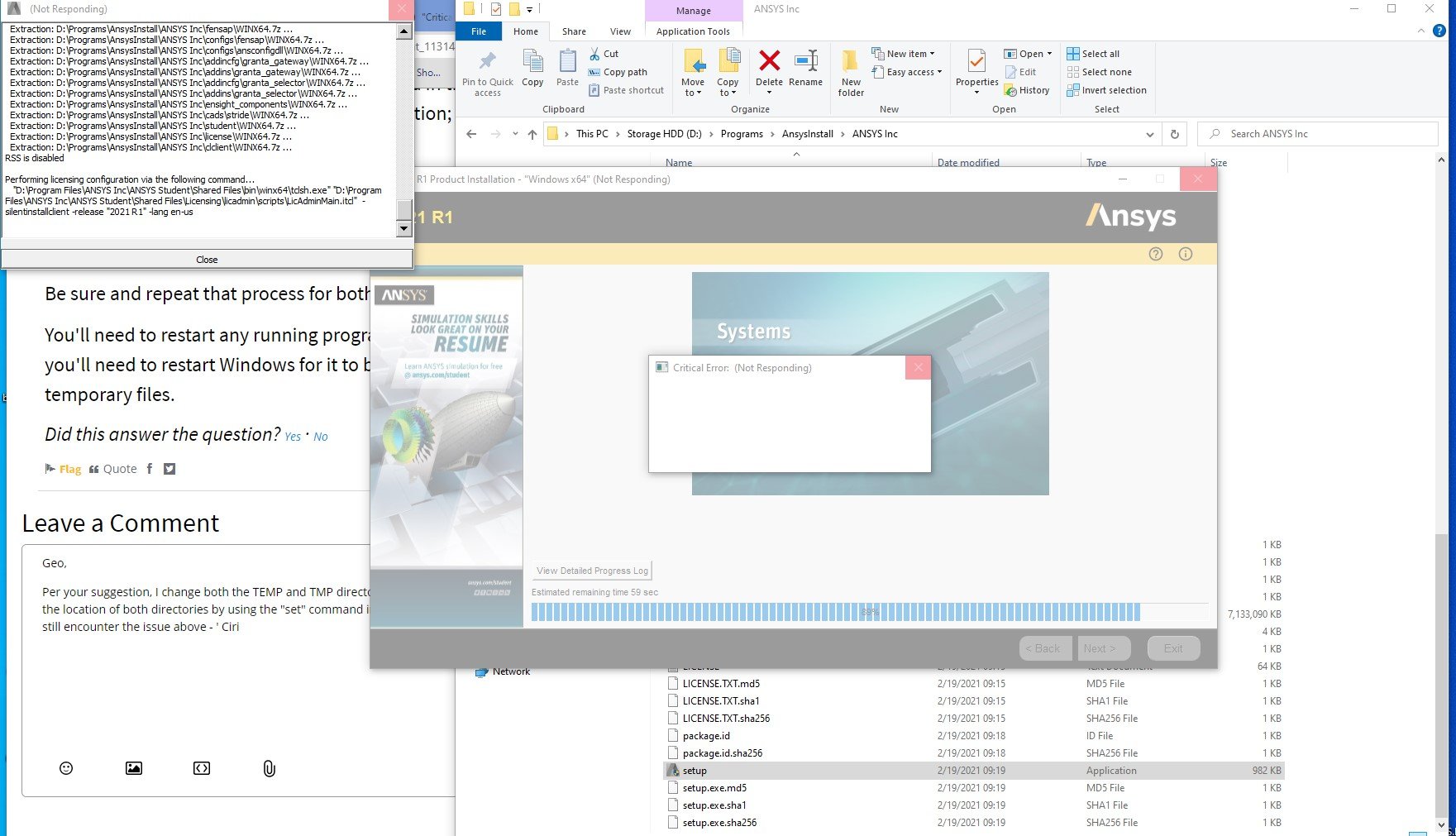The height and width of the screenshot is (836, 1456).
Task: Click the New folder icon
Action: tap(851, 61)
